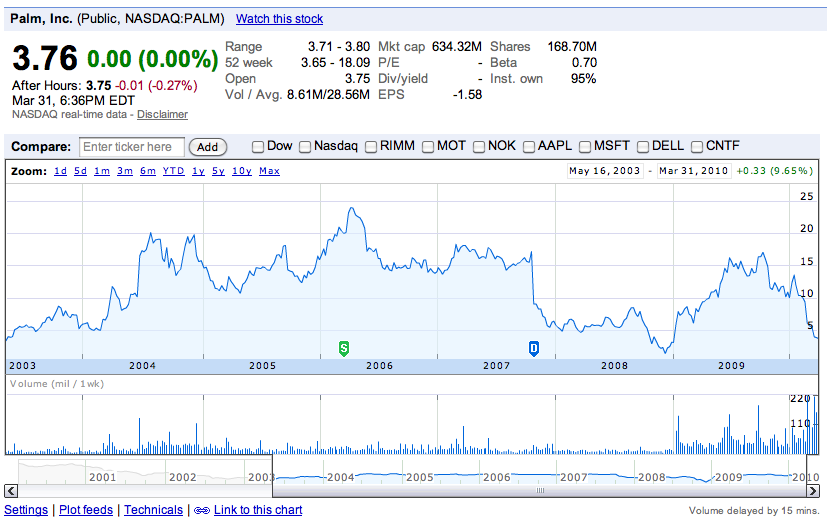Open the chart Settings link

26,510
